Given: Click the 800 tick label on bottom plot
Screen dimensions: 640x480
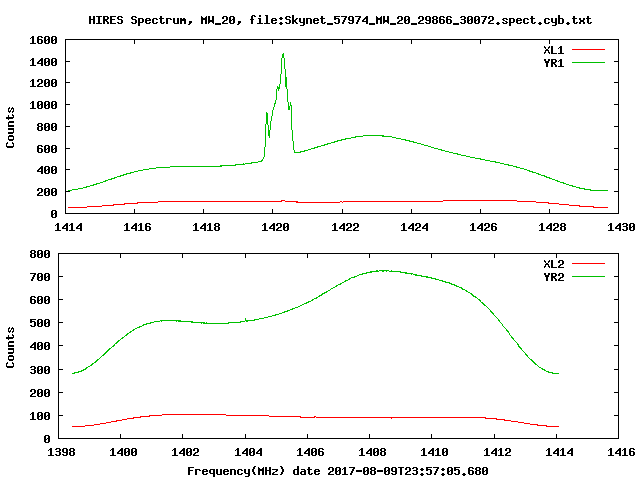Looking at the screenshot, I should pyautogui.click(x=40, y=254).
